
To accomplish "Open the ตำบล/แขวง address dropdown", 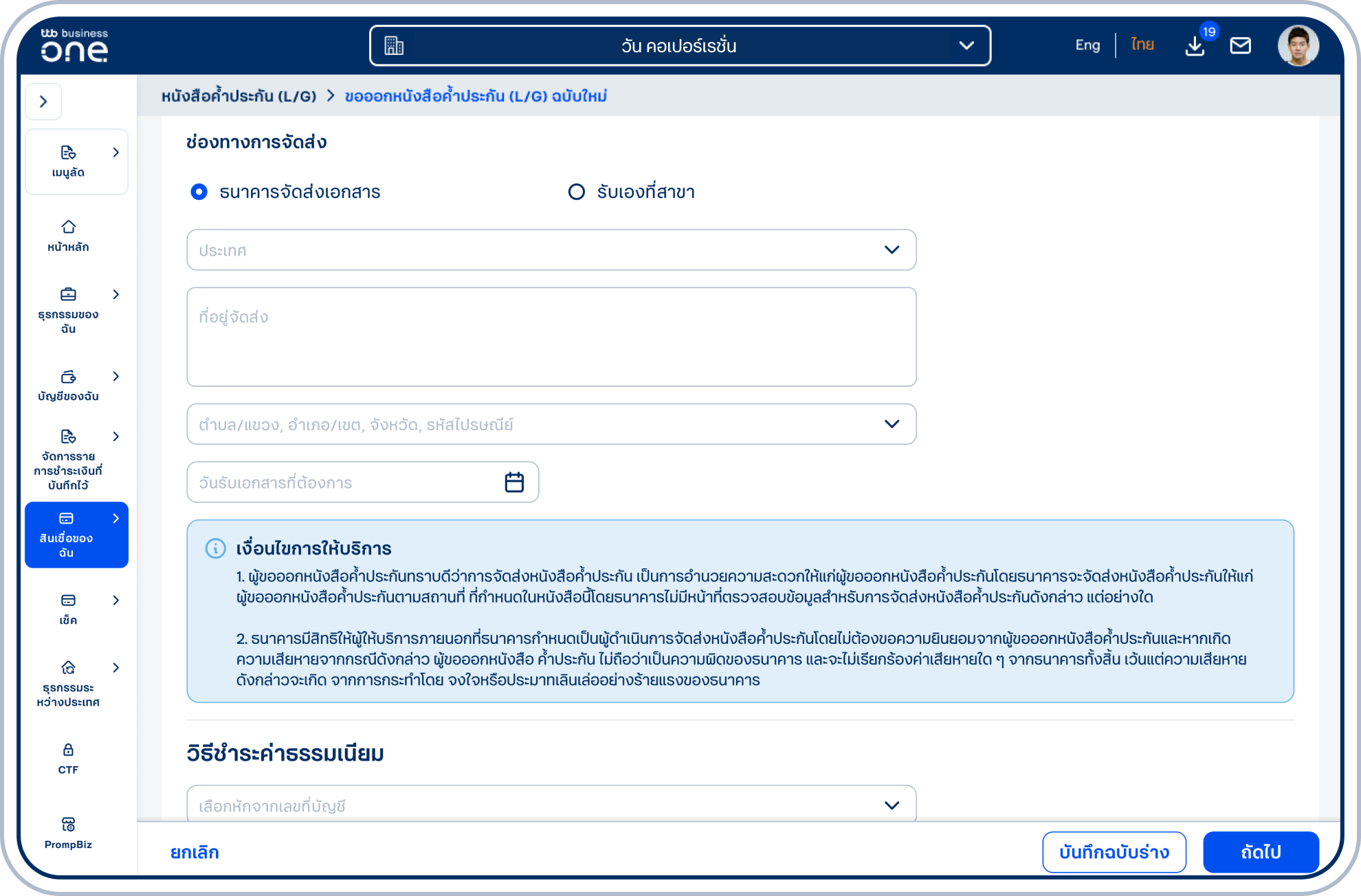I will tap(551, 424).
